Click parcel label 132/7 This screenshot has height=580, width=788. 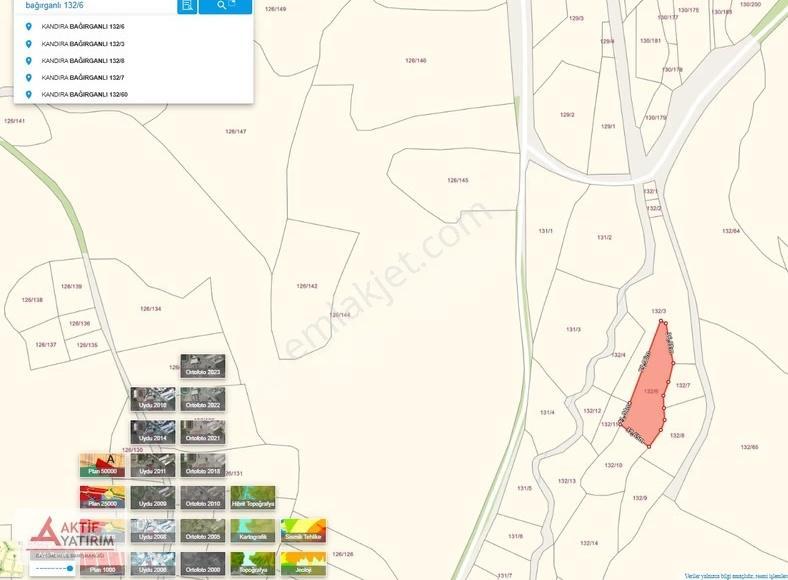pyautogui.click(x=683, y=385)
